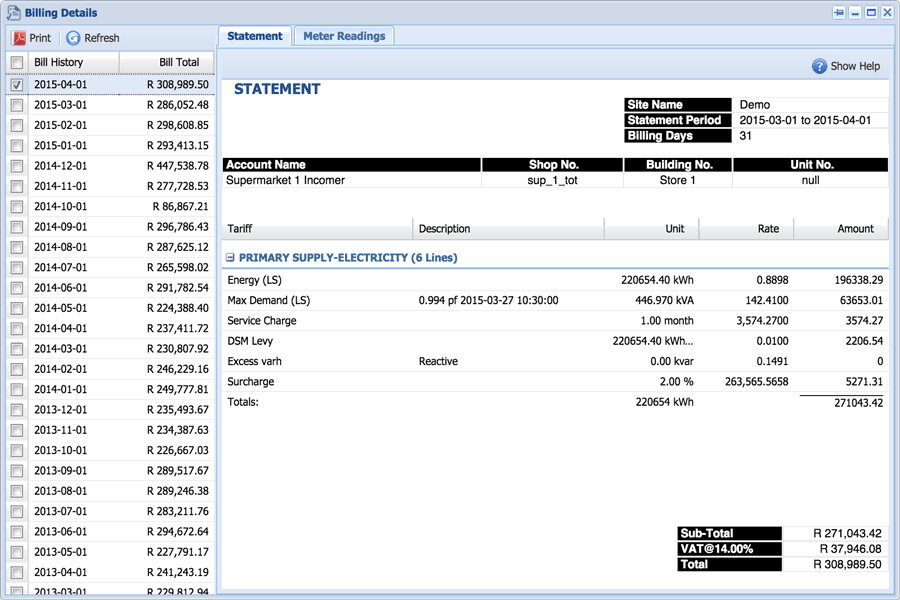Click the Tariff column header
Screen dimensions: 900x600
coord(317,229)
